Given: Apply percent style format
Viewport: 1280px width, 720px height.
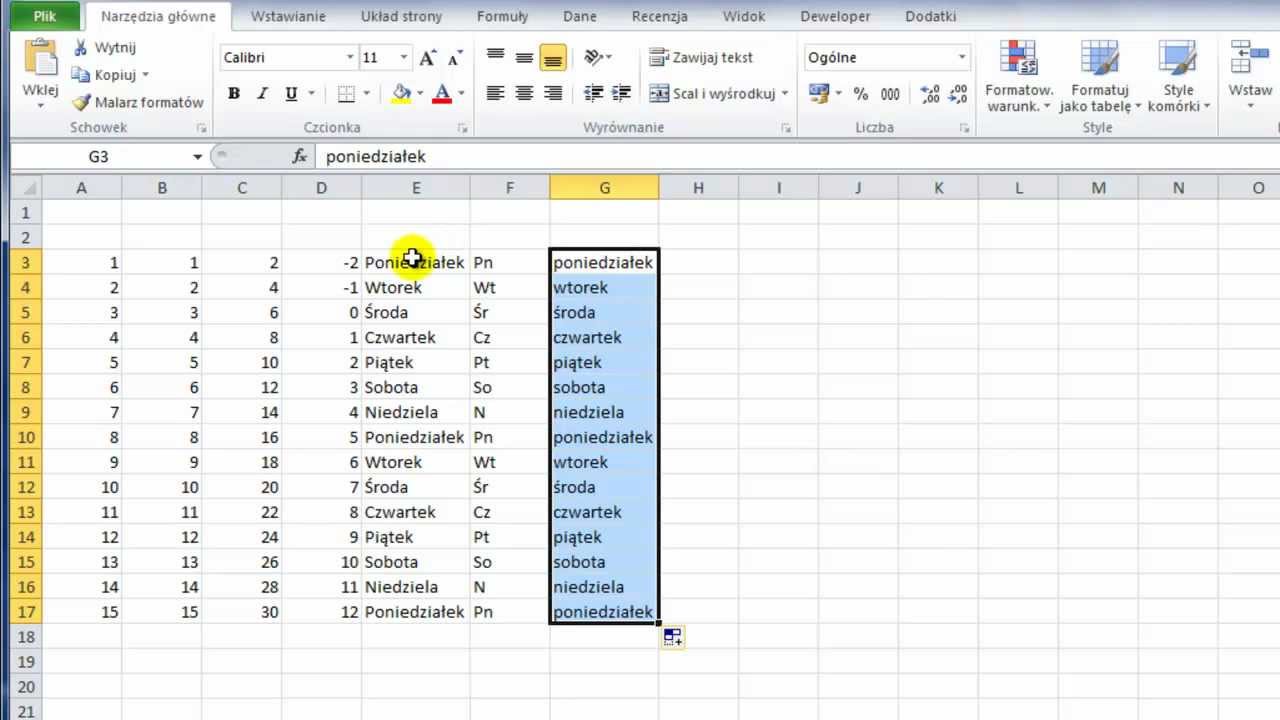Looking at the screenshot, I should (x=863, y=93).
